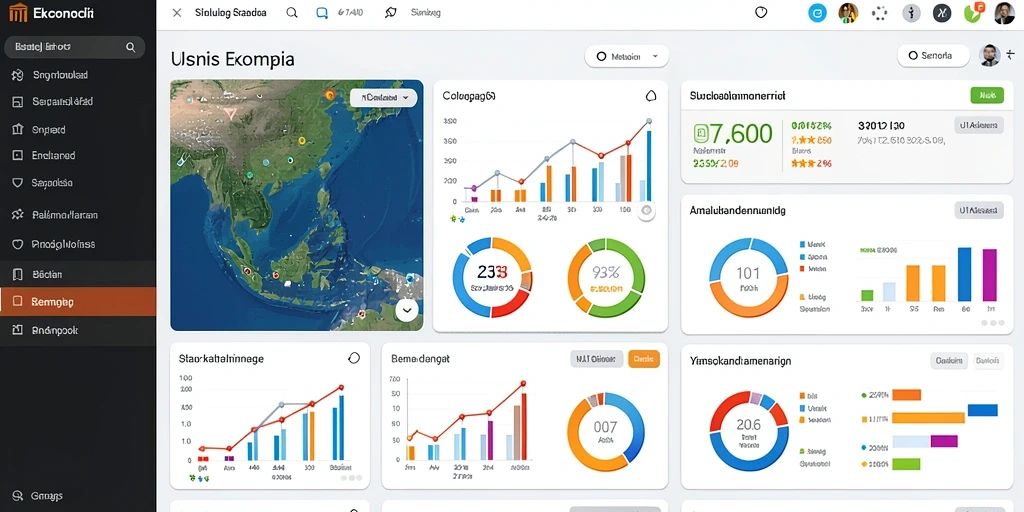Viewport: 1024px width, 512px height.
Task: Click the droplet icon on Coloopag card
Action: point(650,96)
